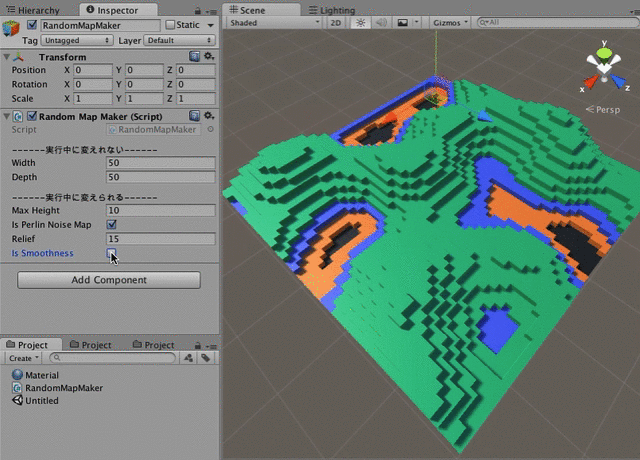
Task: Click the Project panel options menu icon
Action: point(211,347)
